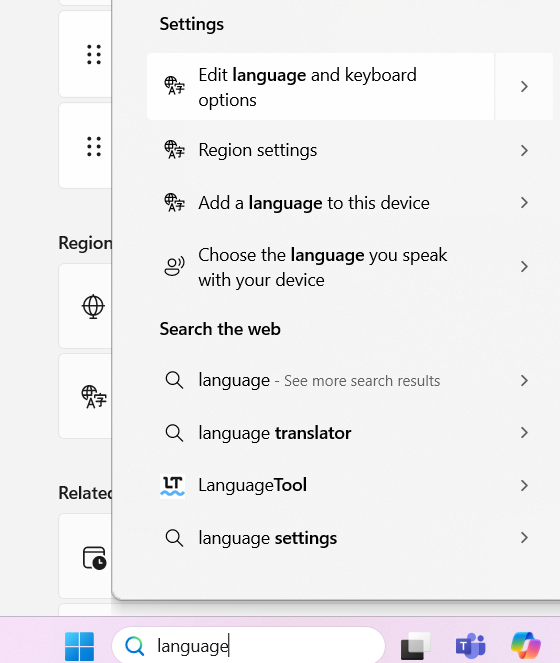The width and height of the screenshot is (560, 663).
Task: Click the upper drag handle in Settings window
Action: [94, 55]
